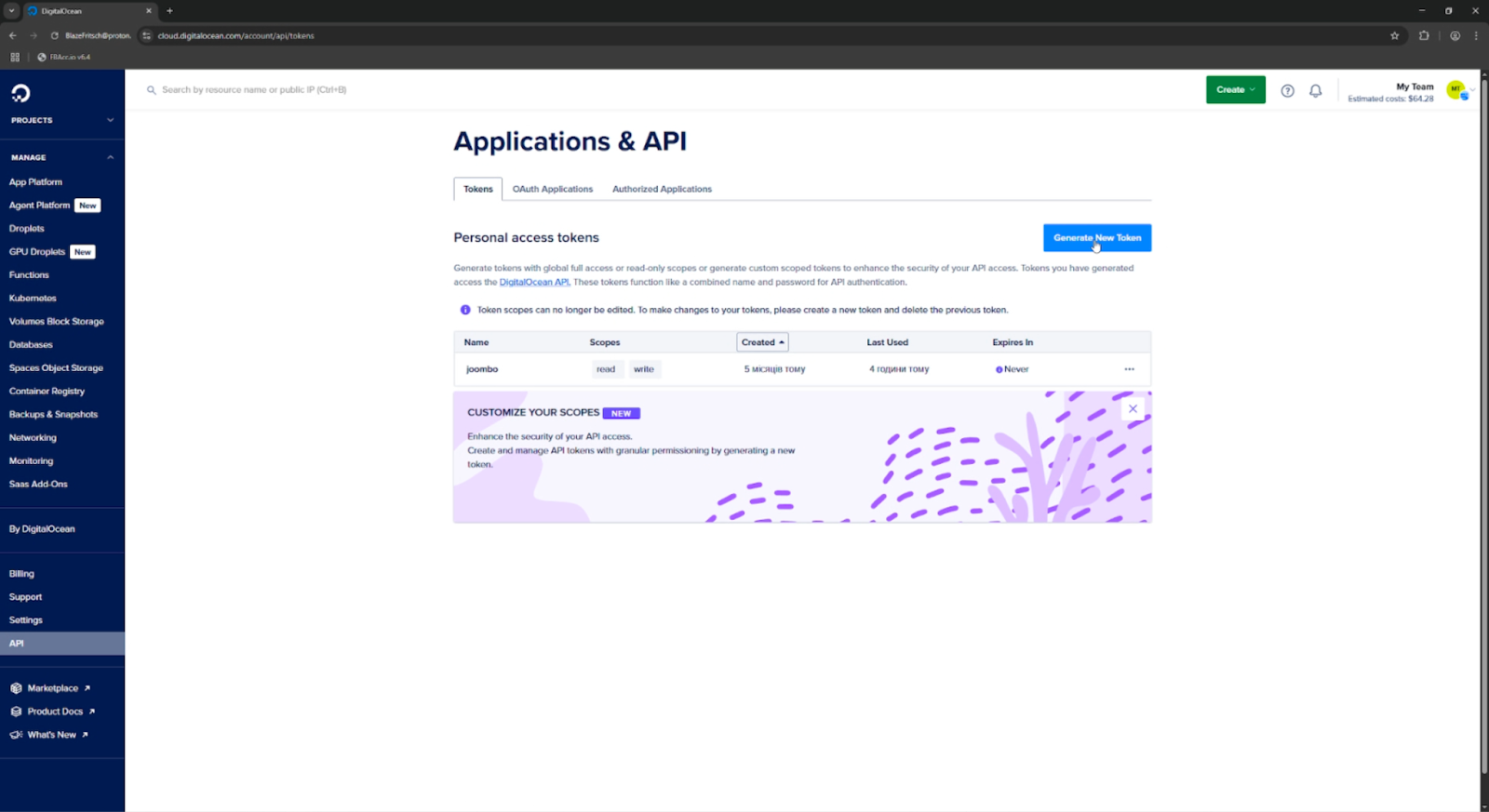Click the FBAccio bookmark in bookmarks bar
The width and height of the screenshot is (1489, 812).
[x=64, y=57]
